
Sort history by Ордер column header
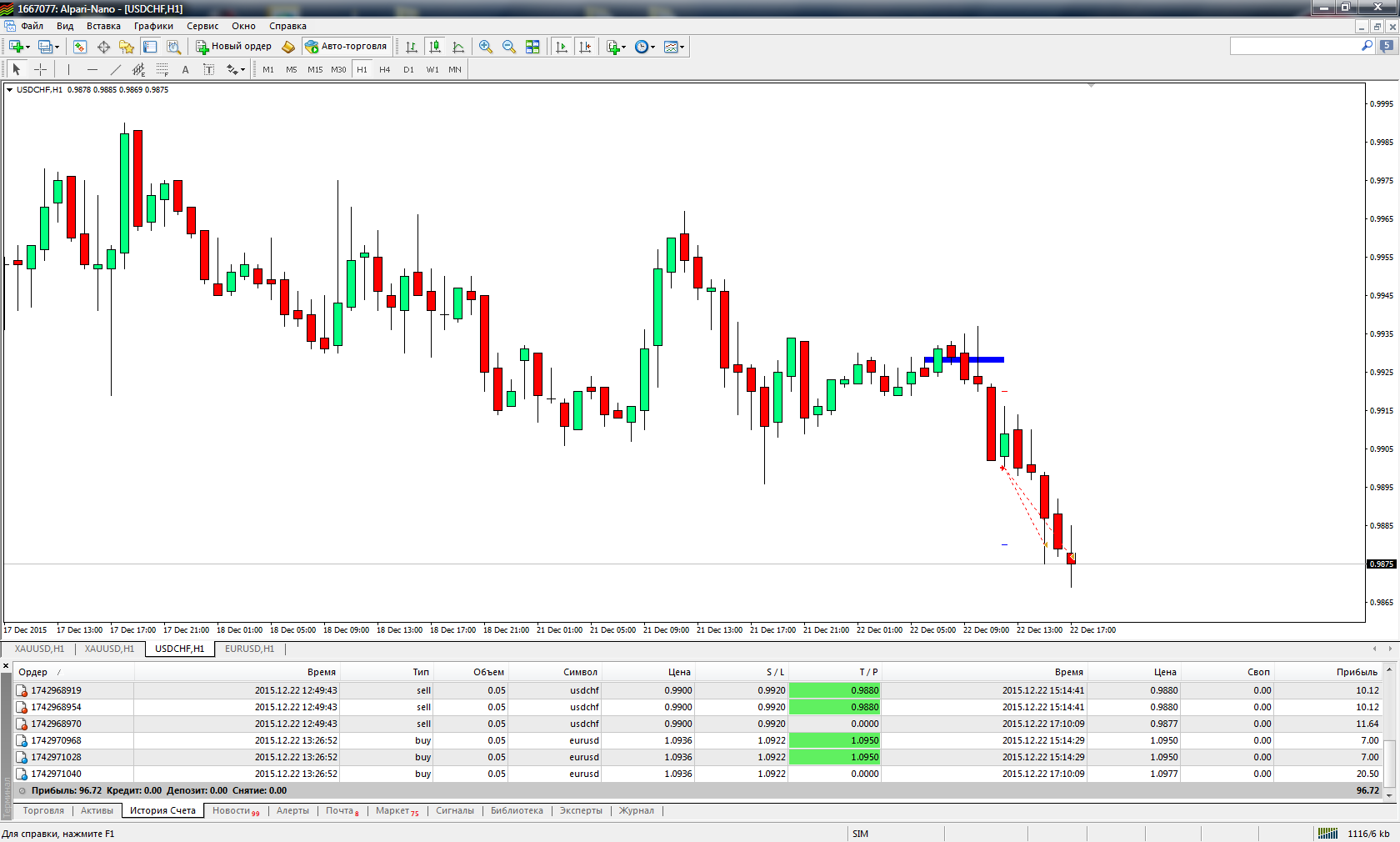(73, 672)
